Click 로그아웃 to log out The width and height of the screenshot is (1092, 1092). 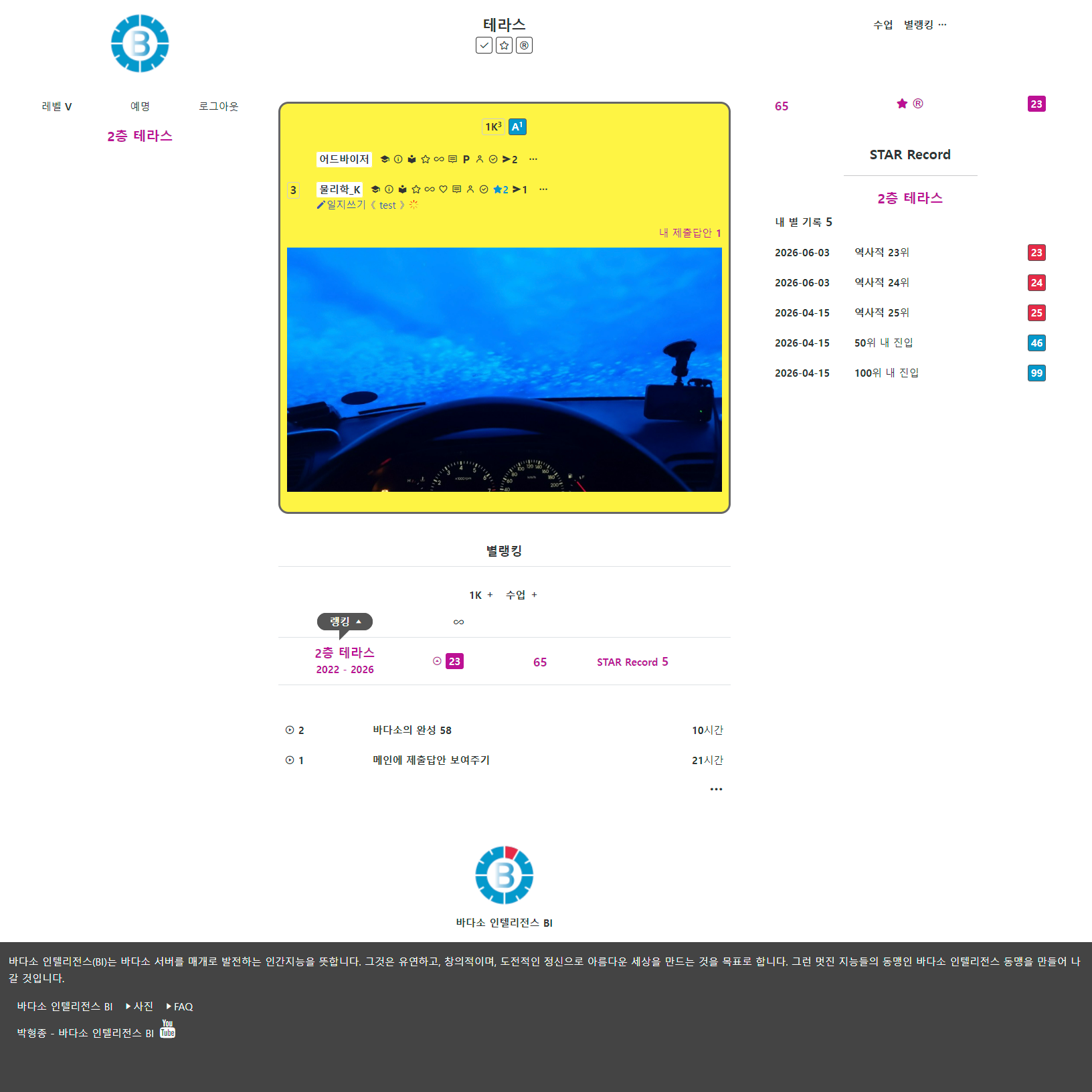coord(218,106)
